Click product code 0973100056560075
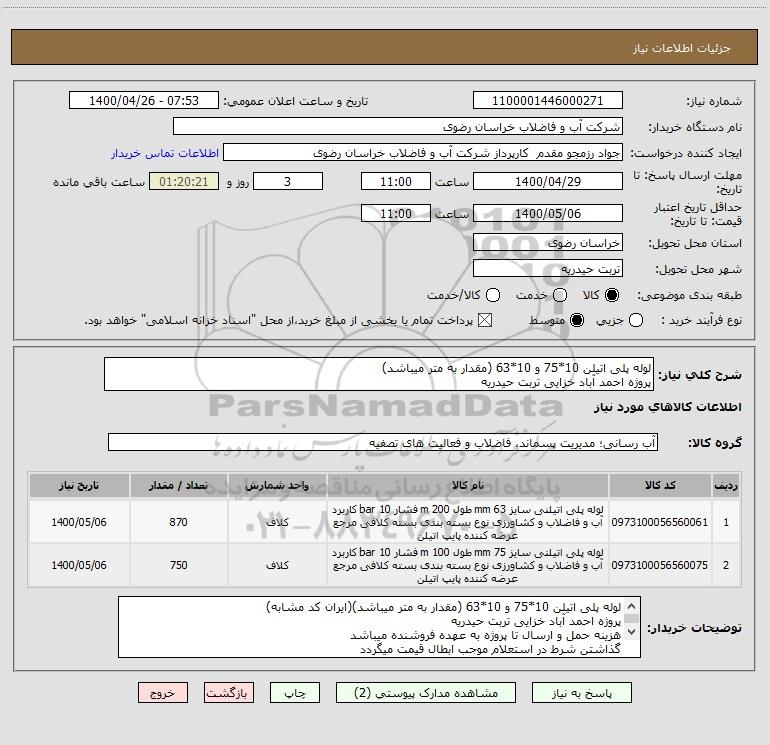 (660, 565)
